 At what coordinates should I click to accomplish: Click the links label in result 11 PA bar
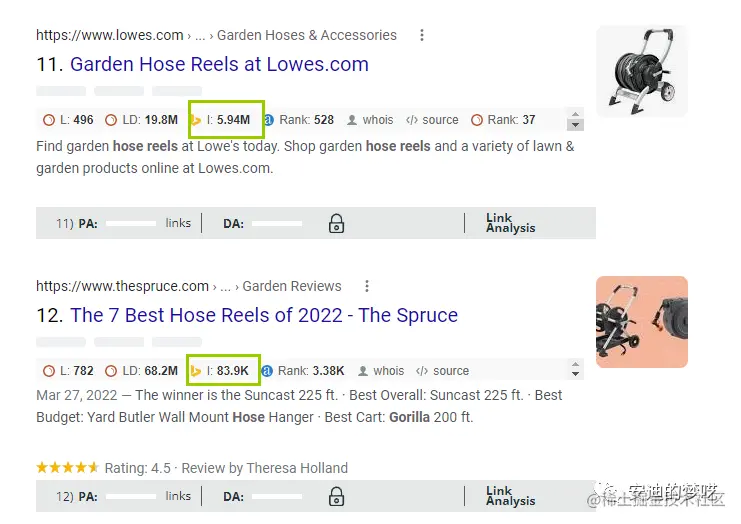pyautogui.click(x=178, y=223)
